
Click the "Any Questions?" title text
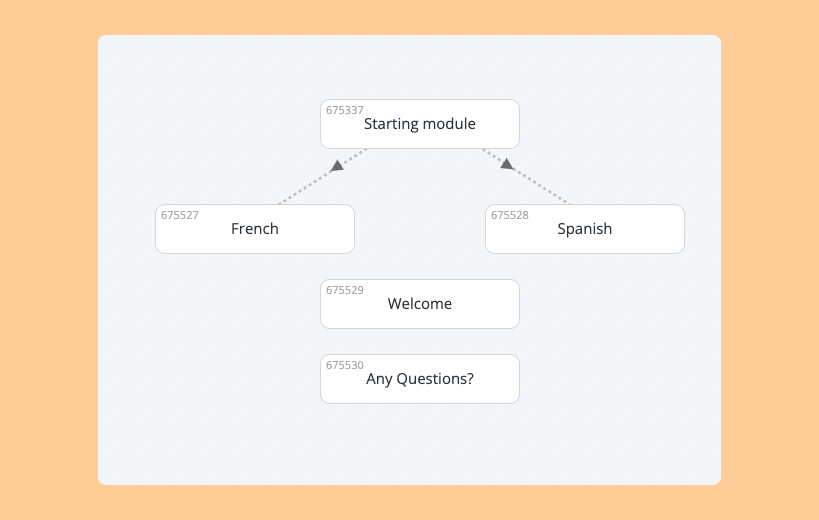420,379
